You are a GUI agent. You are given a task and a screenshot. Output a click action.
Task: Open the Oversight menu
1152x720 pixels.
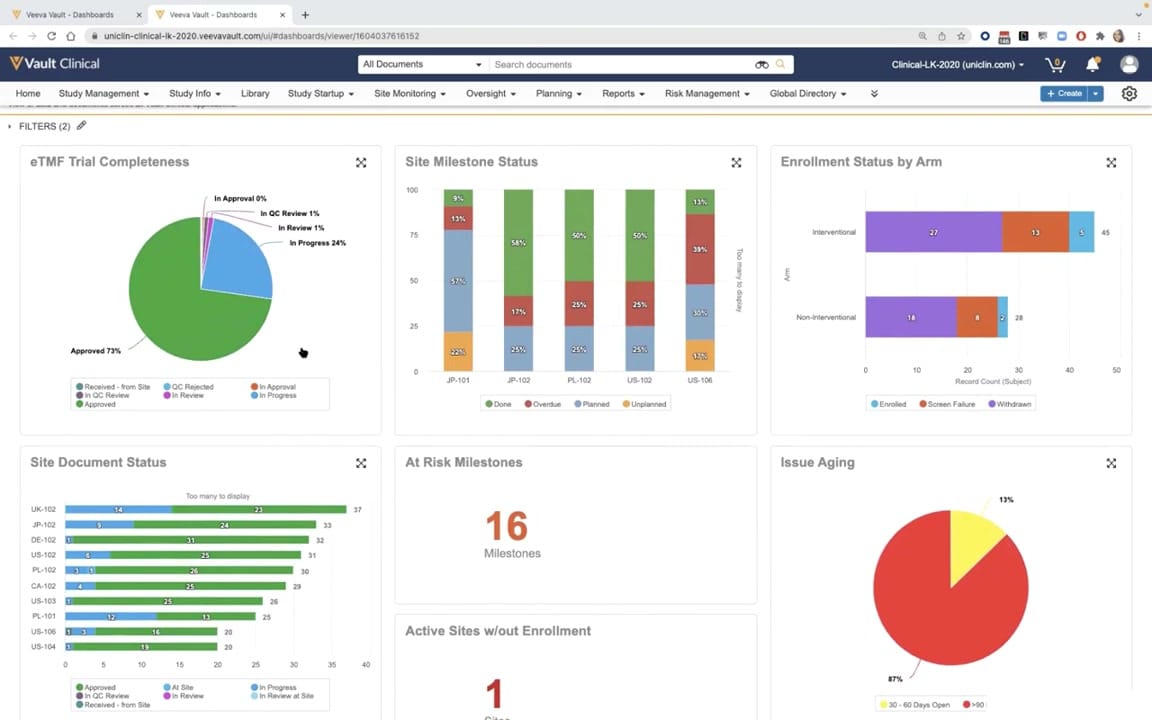click(x=491, y=94)
